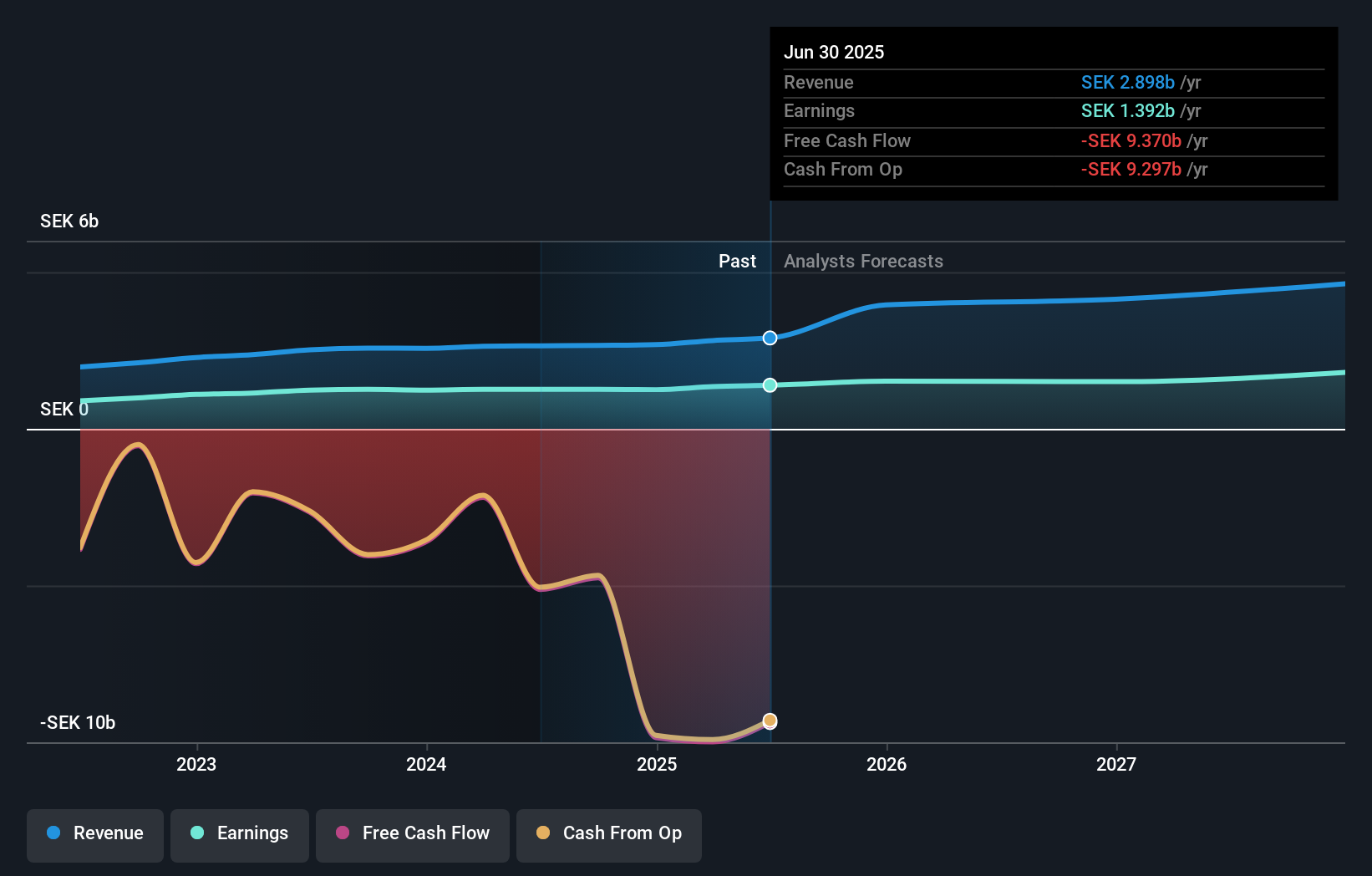Click the Jun 30 2025 tooltip date
1372x876 pixels.
pyautogui.click(x=834, y=53)
